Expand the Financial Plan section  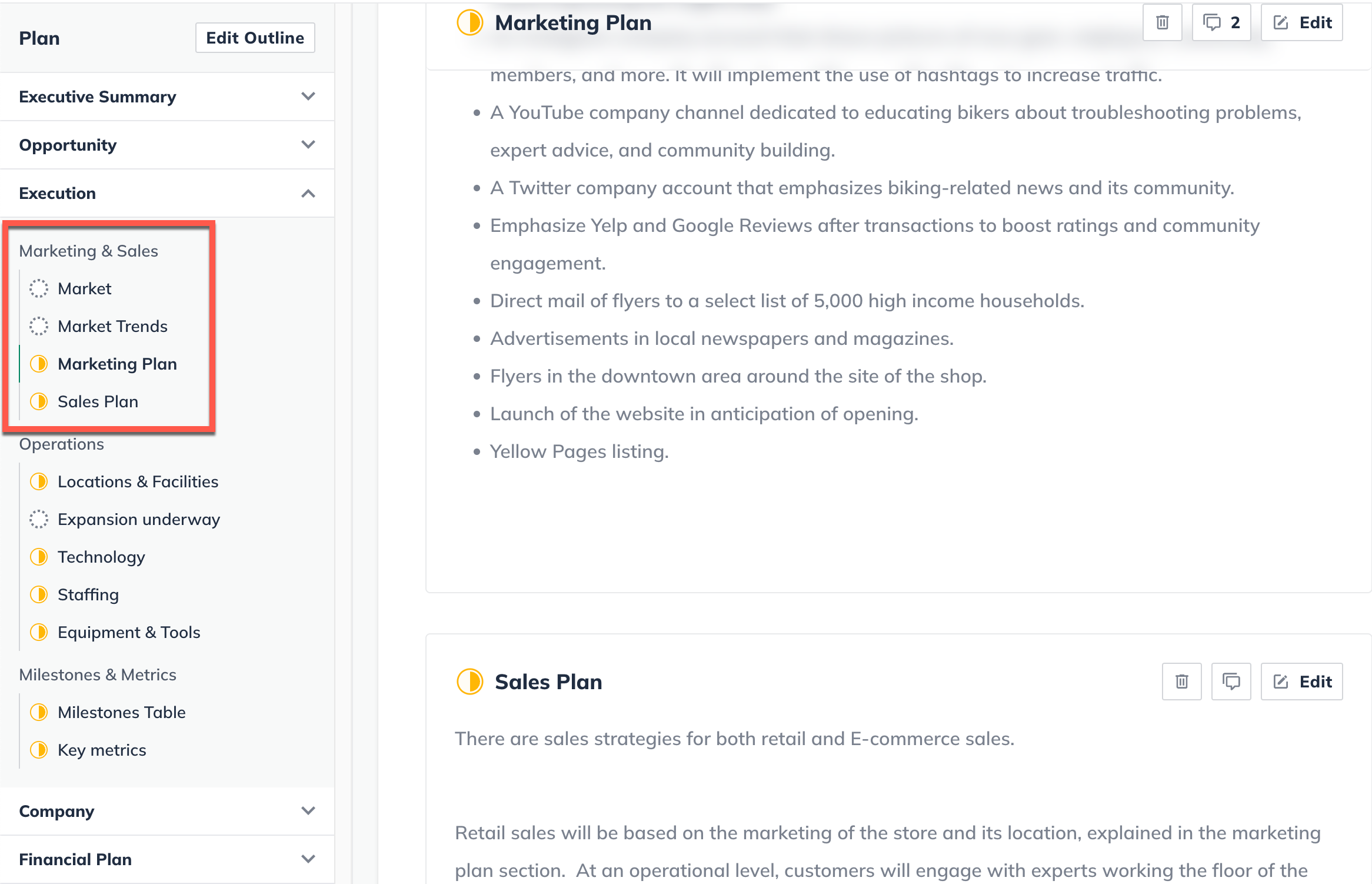(308, 859)
